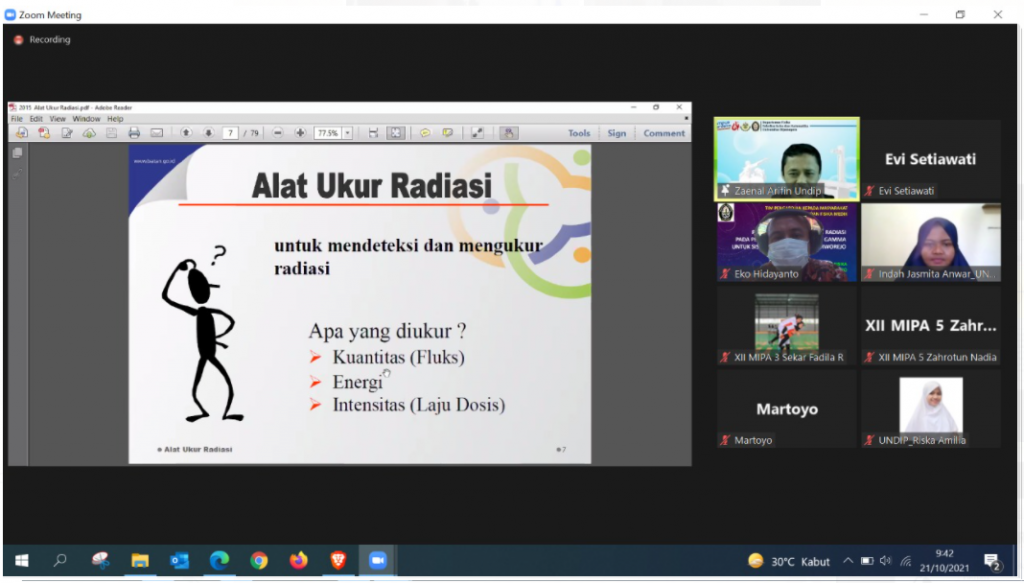Click the print icon in Adobe Reader

click(134, 133)
